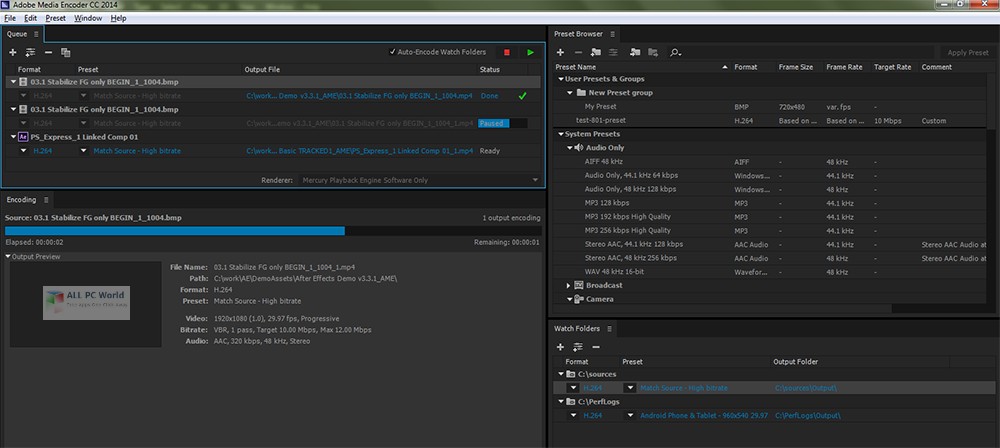Image resolution: width=1000 pixels, height=448 pixels.
Task: Click Create New Preset plus icon in Preset Browser
Action: click(560, 52)
